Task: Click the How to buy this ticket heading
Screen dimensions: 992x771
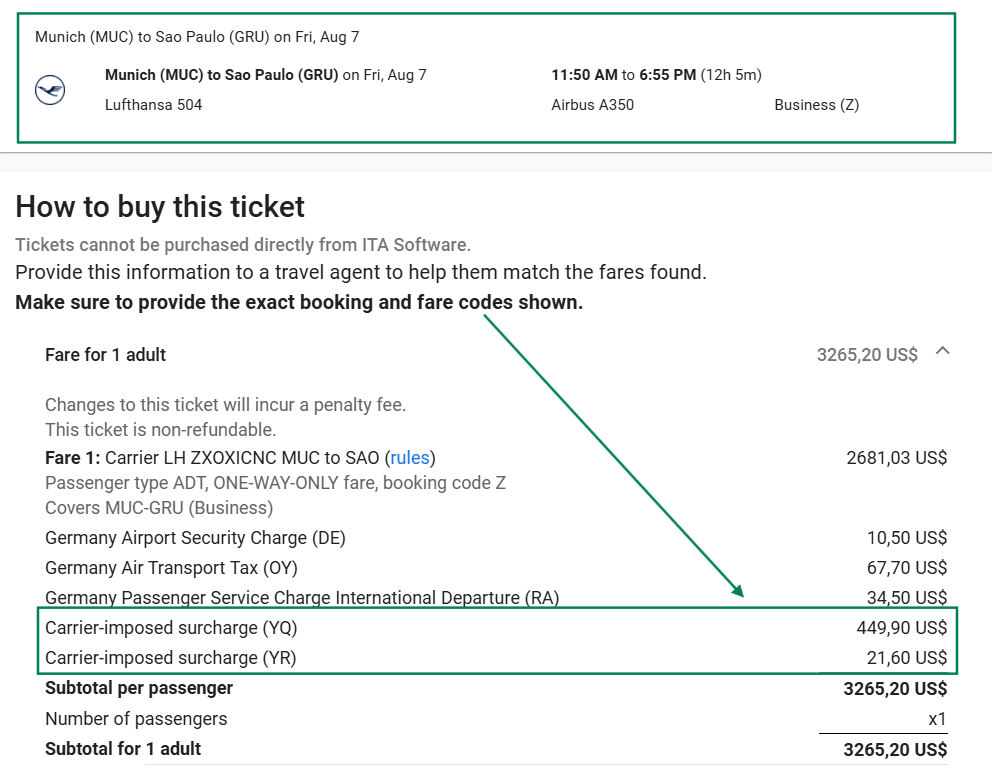Action: pyautogui.click(x=160, y=207)
